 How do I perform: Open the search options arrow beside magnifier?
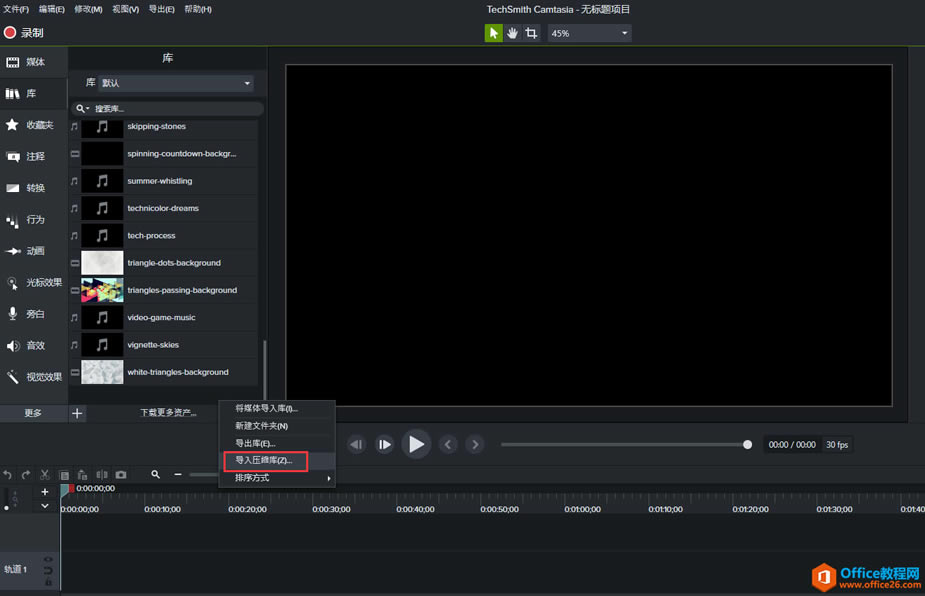point(87,109)
